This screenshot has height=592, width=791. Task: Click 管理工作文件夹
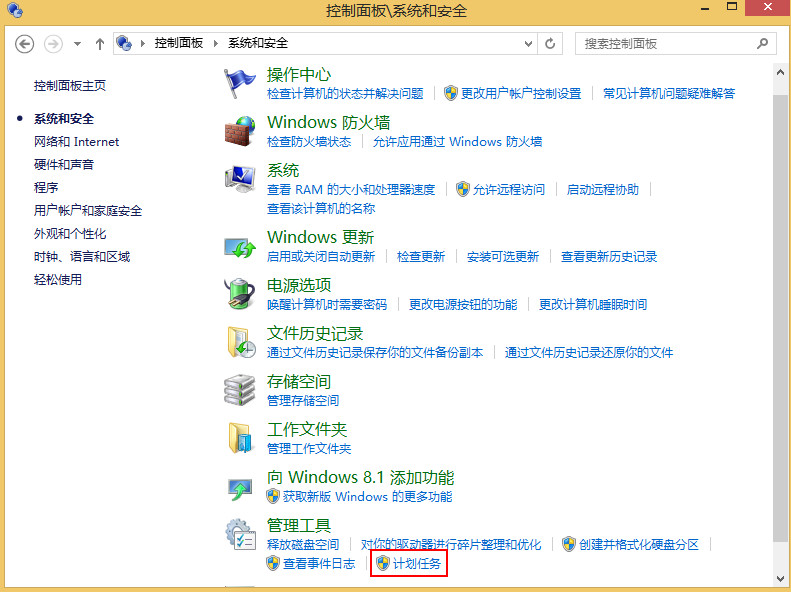click(x=309, y=449)
